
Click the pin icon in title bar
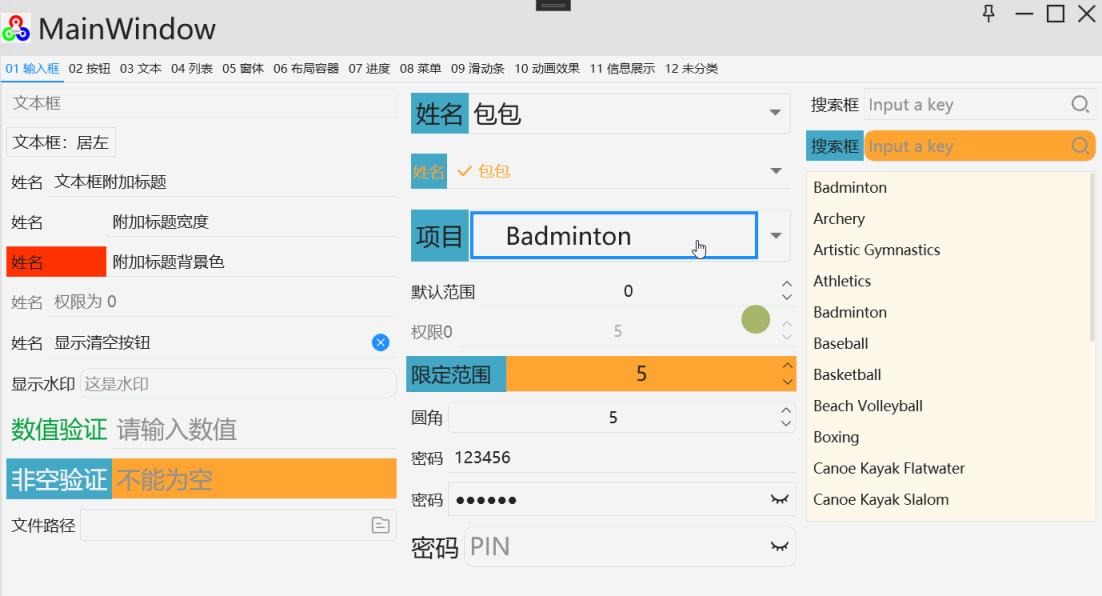(x=988, y=13)
